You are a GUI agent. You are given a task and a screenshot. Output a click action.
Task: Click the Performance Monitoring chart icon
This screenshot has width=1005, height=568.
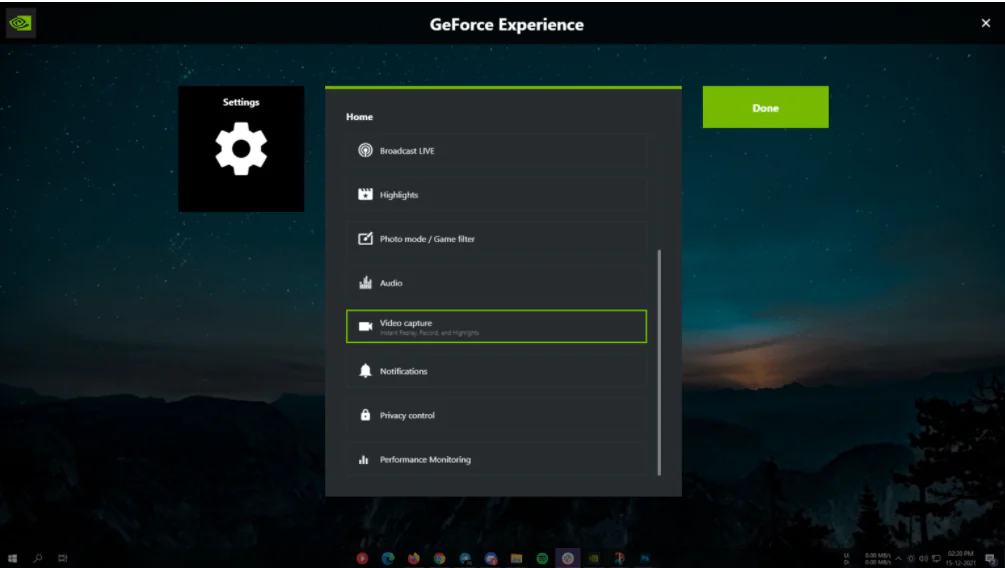365,460
